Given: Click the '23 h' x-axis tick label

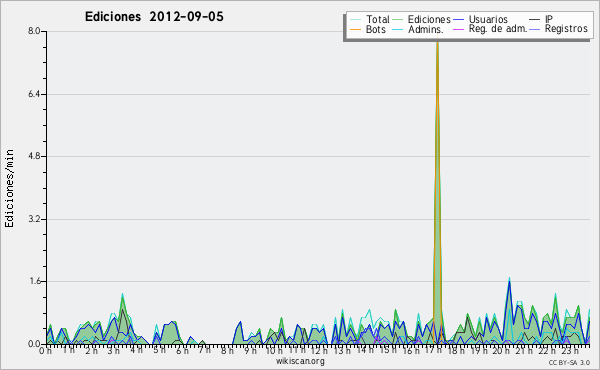Looking at the screenshot, I should (569, 351).
